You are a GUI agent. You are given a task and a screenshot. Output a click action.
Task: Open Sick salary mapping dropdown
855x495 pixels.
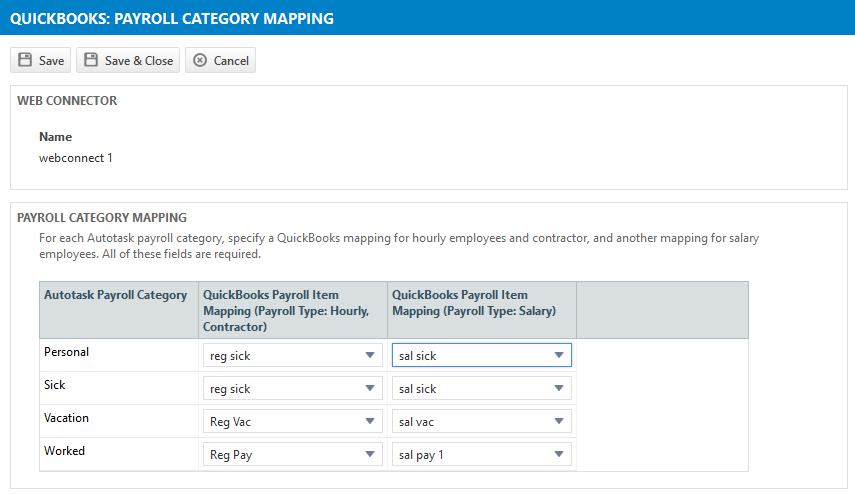point(481,388)
